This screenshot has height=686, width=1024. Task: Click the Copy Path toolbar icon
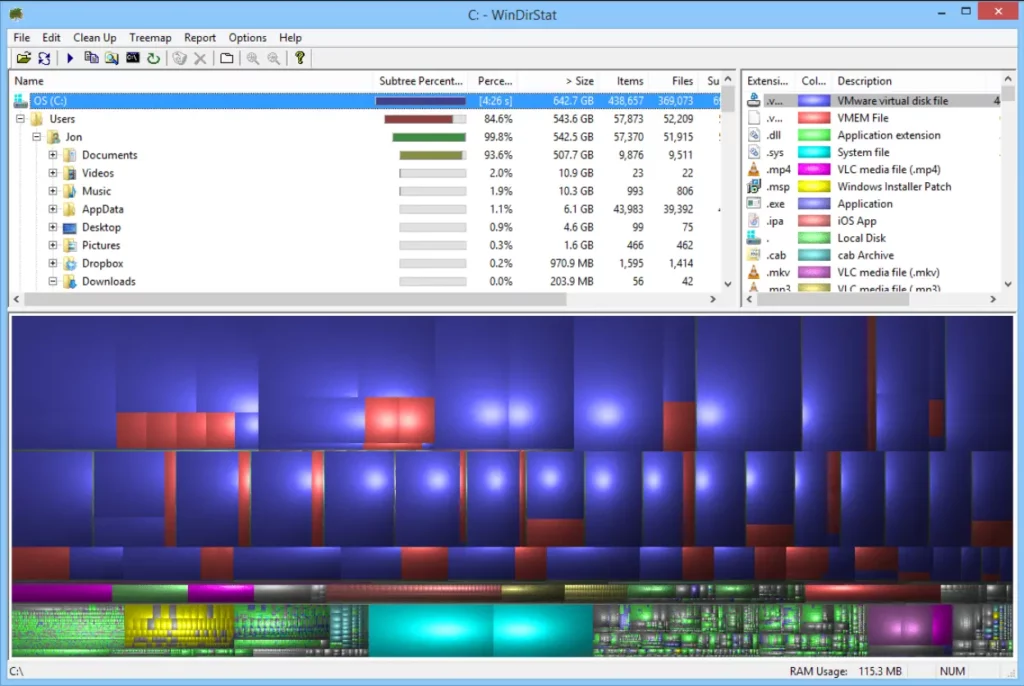coord(90,57)
